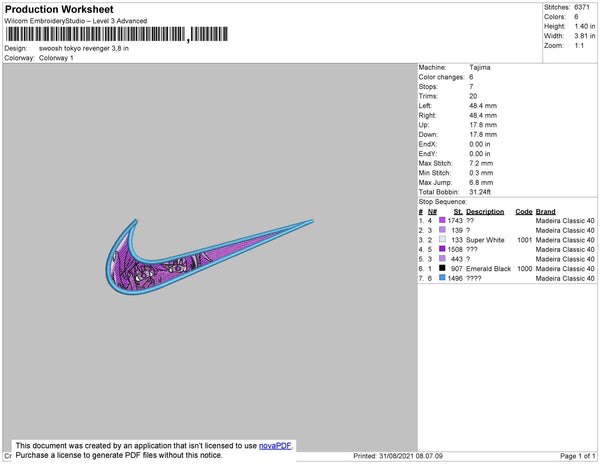The height and width of the screenshot is (464, 600).
Task: Select 'Super White' description text
Action: (x=485, y=240)
